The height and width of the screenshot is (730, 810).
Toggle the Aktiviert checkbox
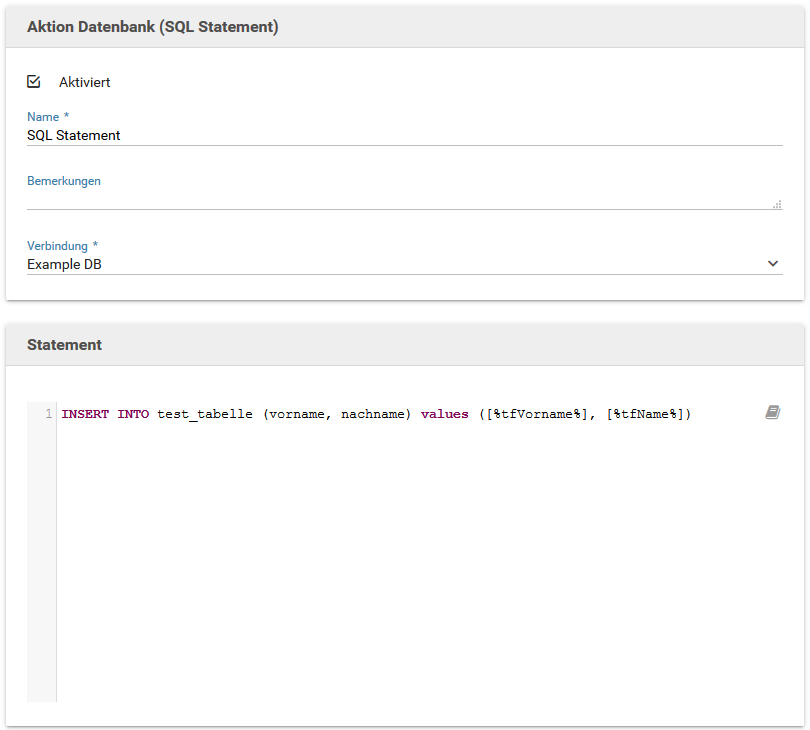(x=34, y=82)
